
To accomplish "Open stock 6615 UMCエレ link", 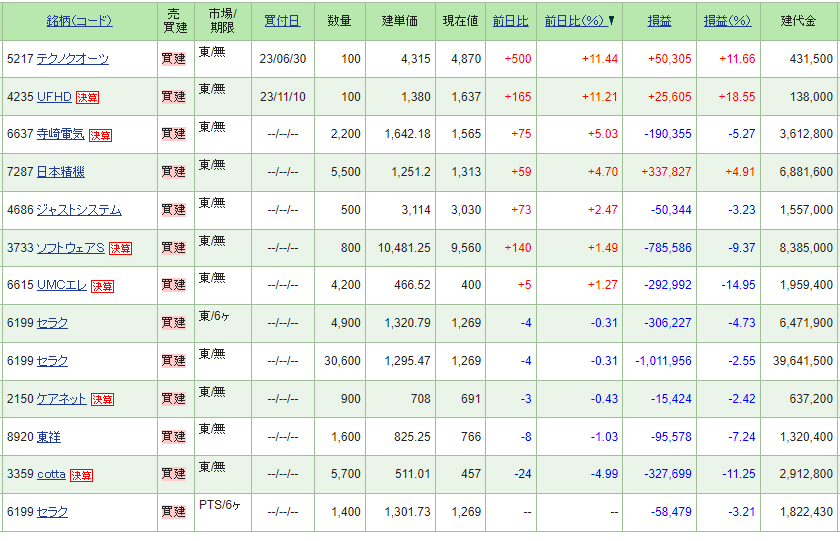I will point(62,285).
